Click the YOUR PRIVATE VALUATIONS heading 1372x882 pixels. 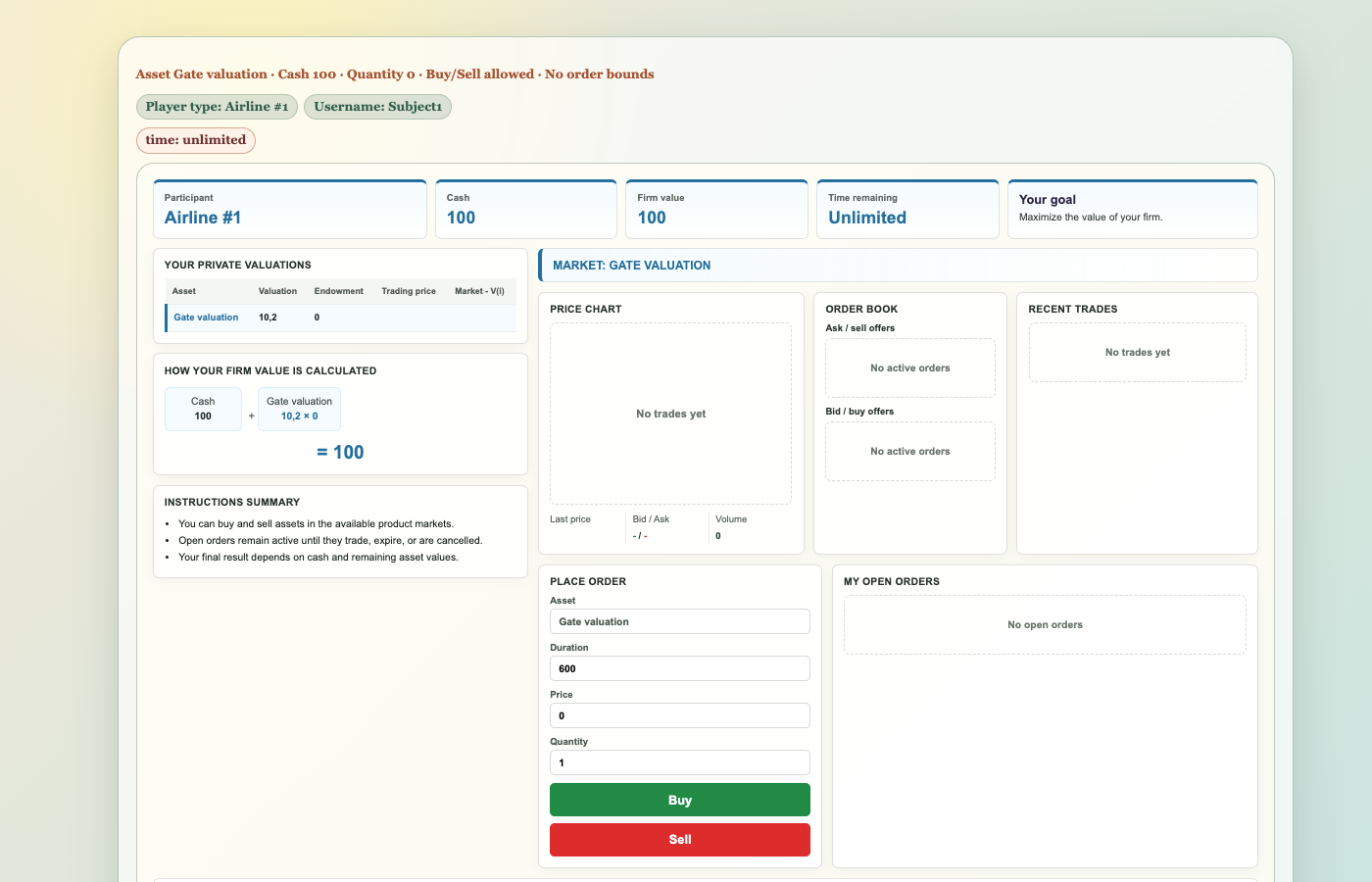click(238, 265)
